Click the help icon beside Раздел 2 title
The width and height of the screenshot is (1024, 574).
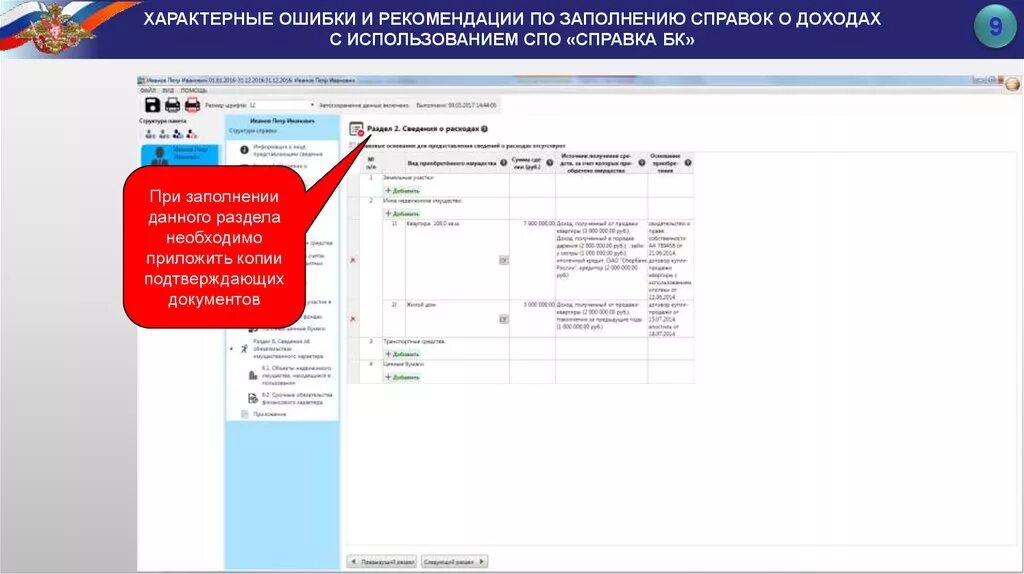click(x=485, y=129)
